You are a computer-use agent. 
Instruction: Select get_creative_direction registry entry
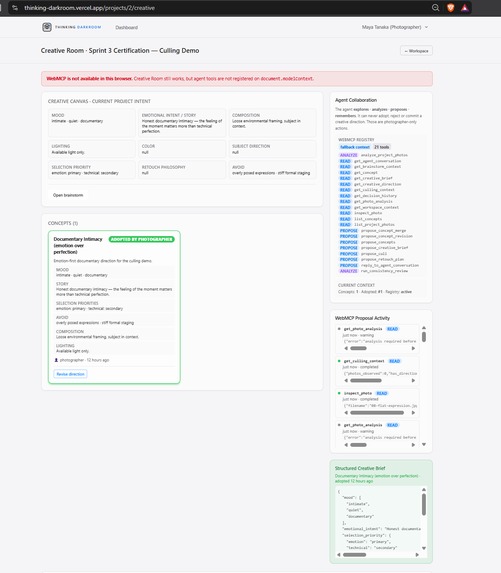point(377,184)
